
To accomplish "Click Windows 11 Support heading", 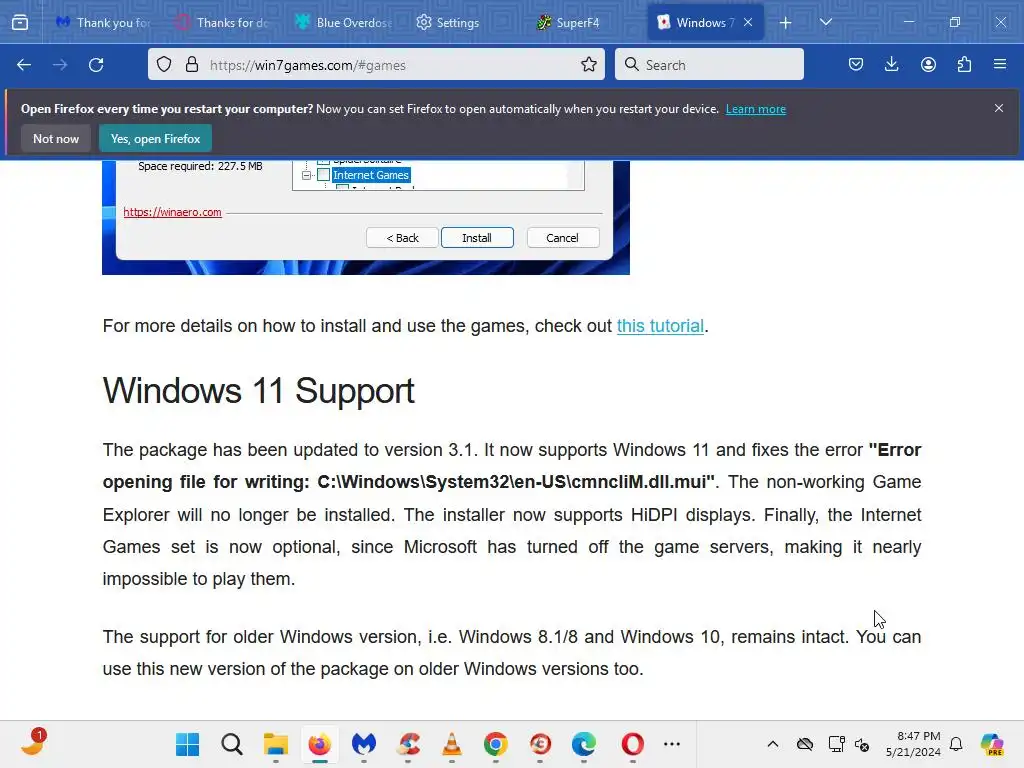I will pyautogui.click(x=259, y=391).
